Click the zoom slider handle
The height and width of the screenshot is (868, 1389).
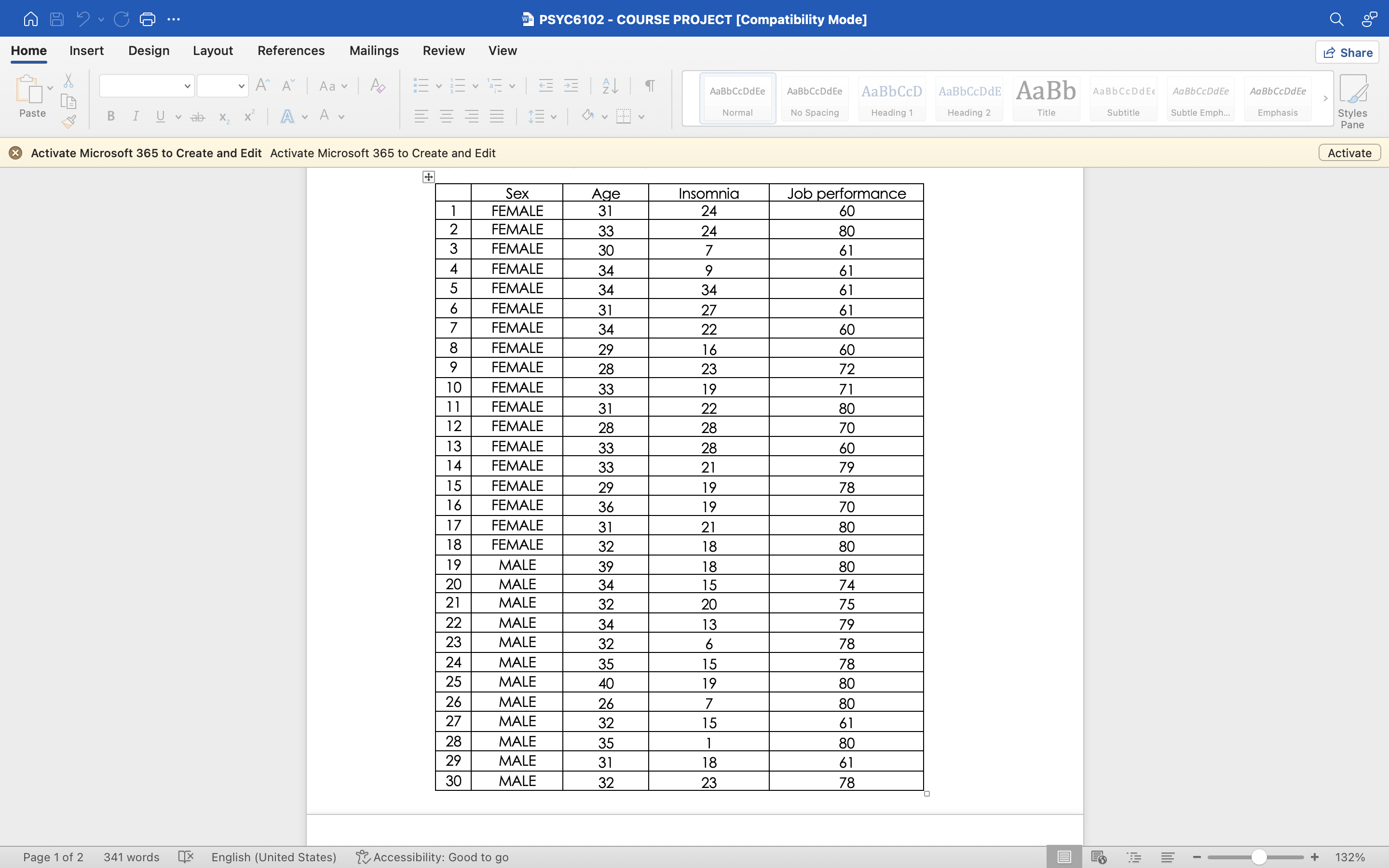tap(1258, 857)
